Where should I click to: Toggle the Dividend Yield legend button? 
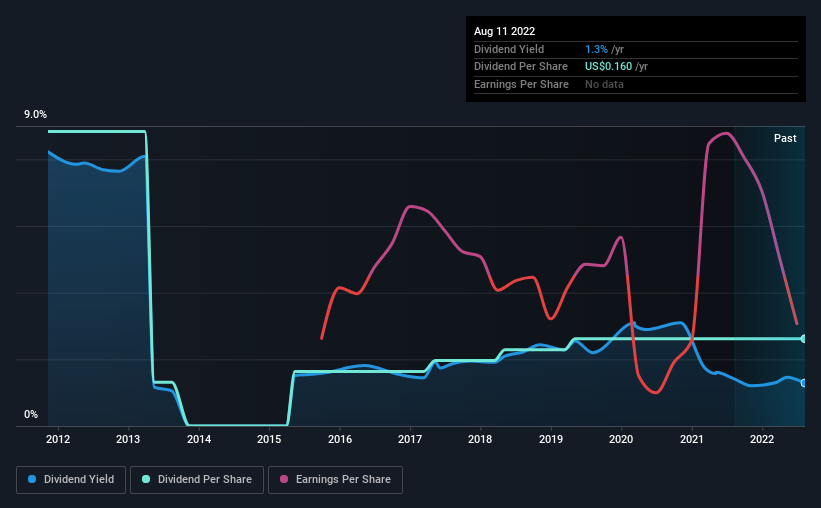[71, 480]
